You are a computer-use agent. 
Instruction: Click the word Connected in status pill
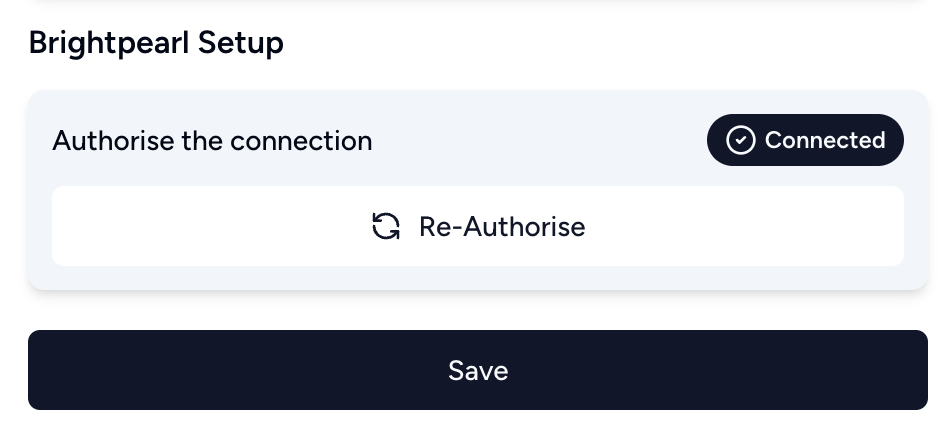point(825,140)
